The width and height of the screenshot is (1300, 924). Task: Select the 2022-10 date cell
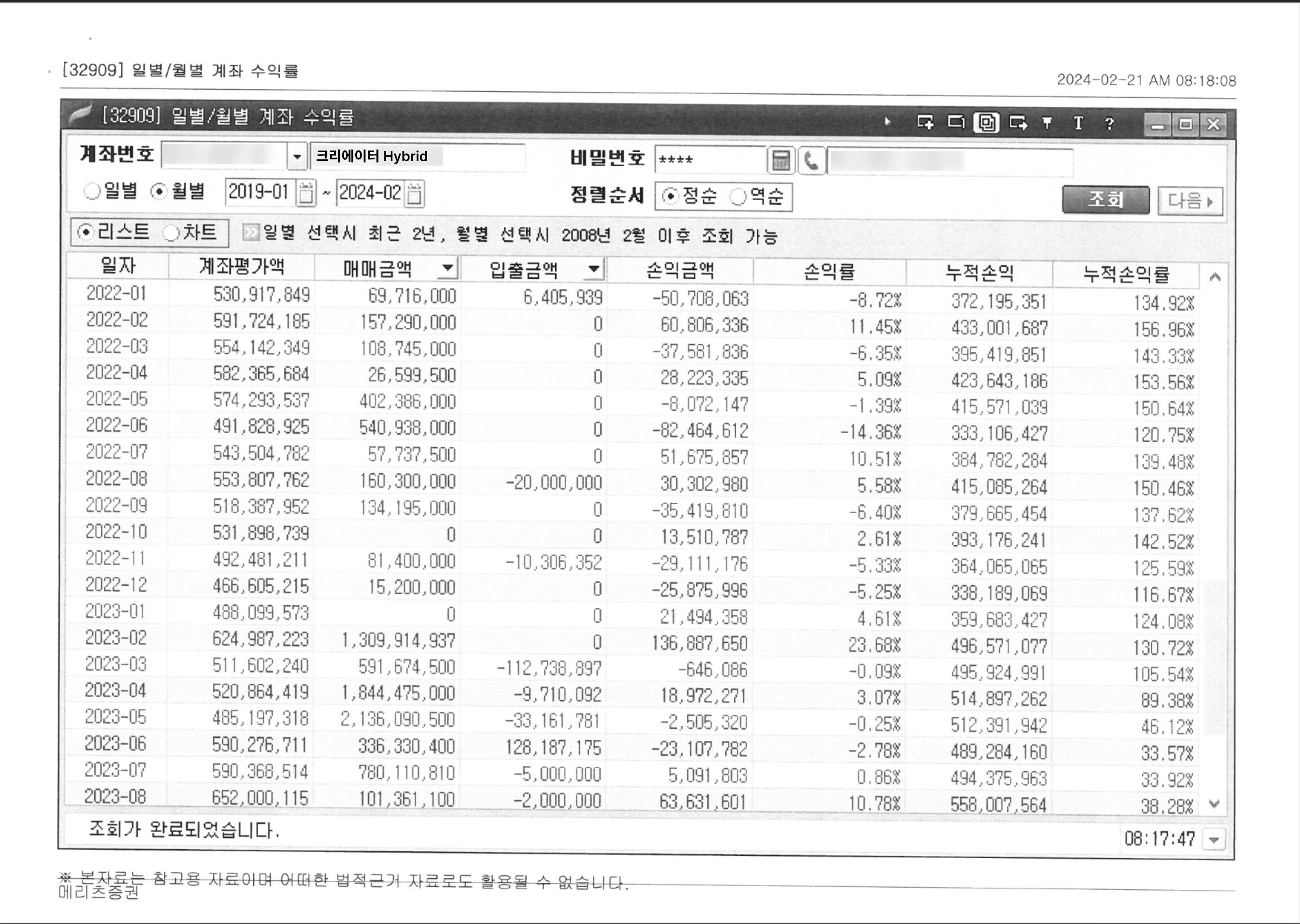click(117, 532)
